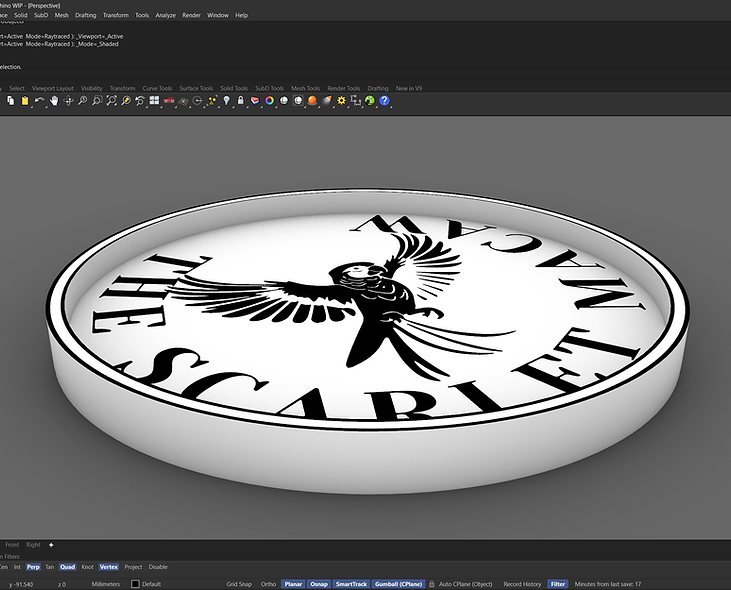Switch to the Right viewport tab
This screenshot has width=731, height=590.
click(33, 545)
